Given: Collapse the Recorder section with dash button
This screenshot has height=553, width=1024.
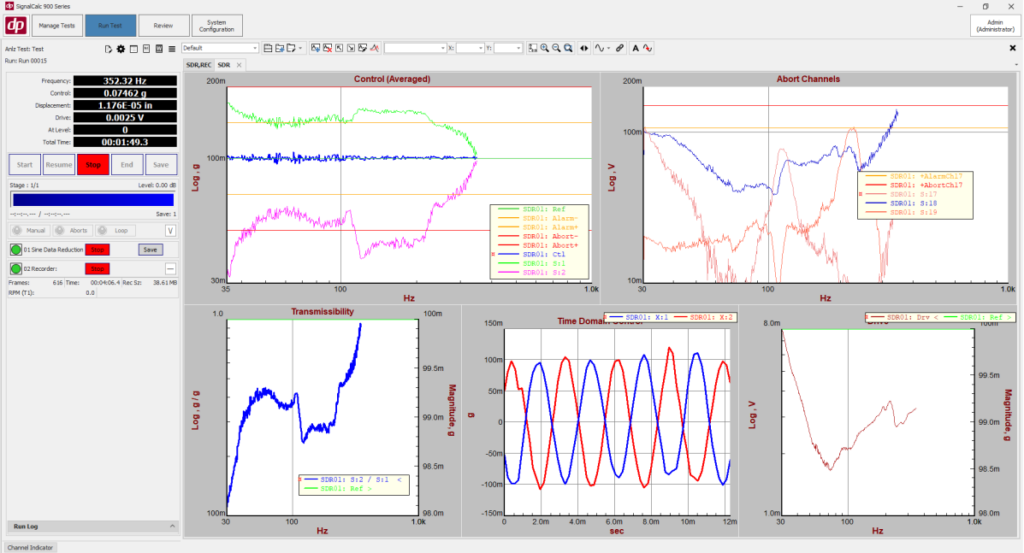Looking at the screenshot, I should [170, 269].
